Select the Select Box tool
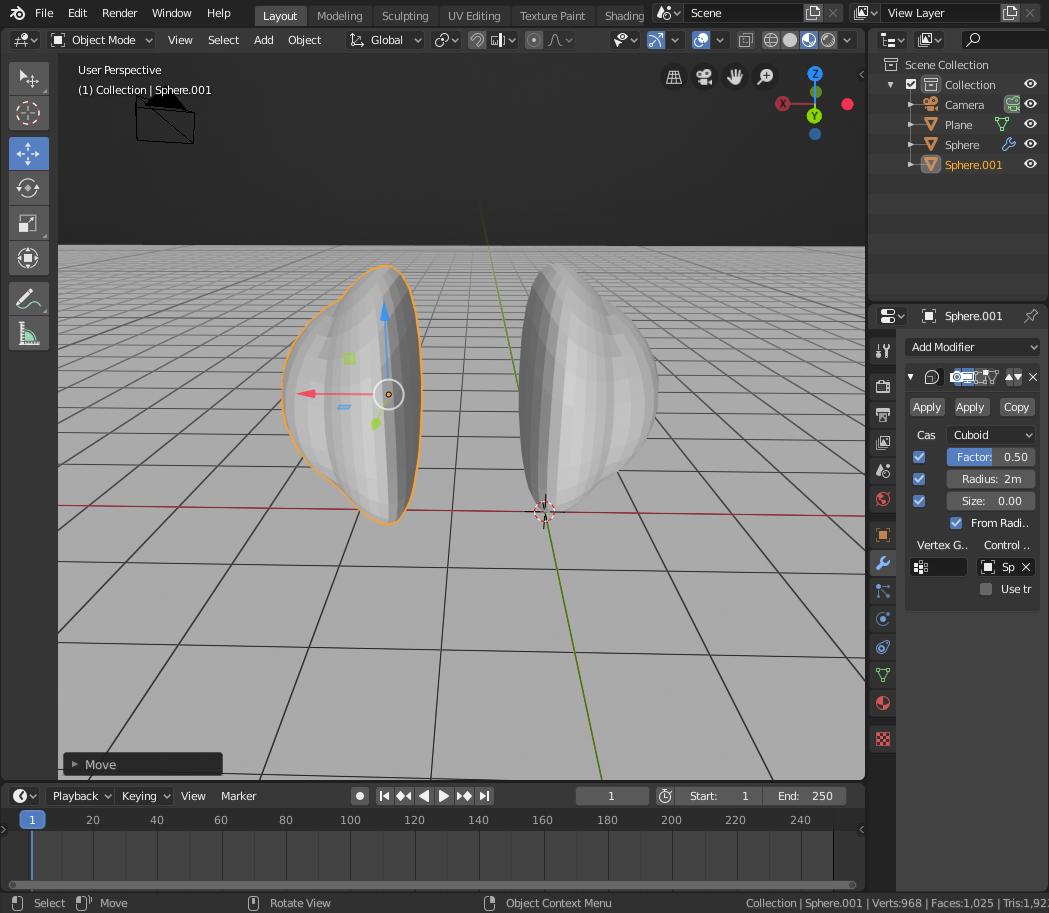Screen dimensions: 1049x913 29,78
